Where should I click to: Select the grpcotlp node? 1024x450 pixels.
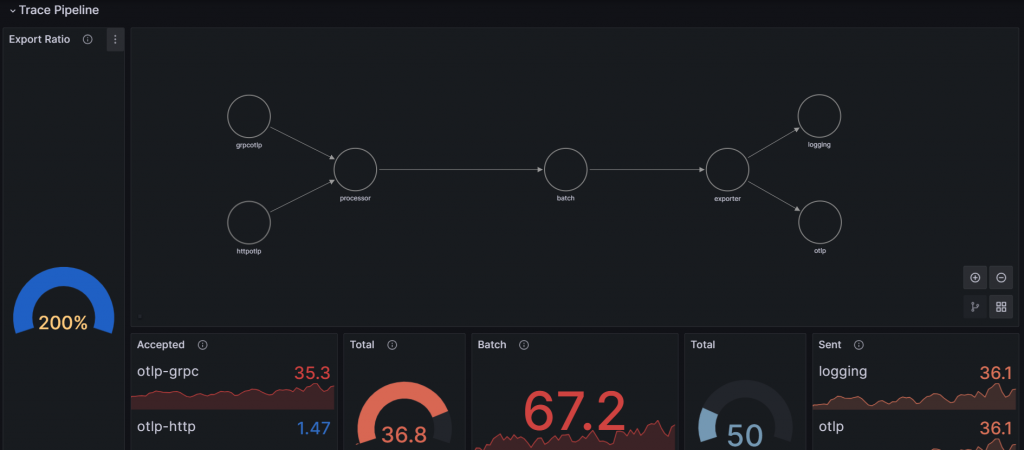tap(249, 116)
